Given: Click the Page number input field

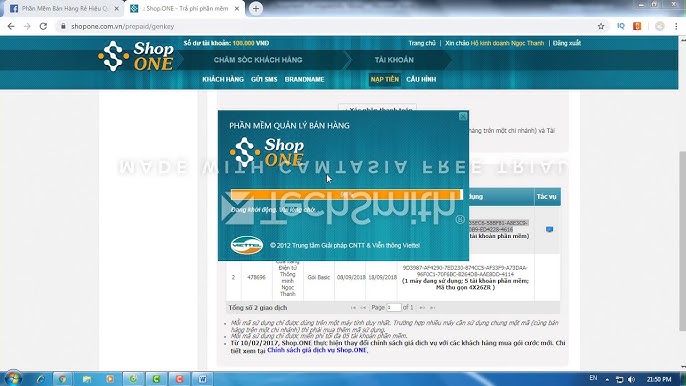Looking at the screenshot, I should pos(394,308).
